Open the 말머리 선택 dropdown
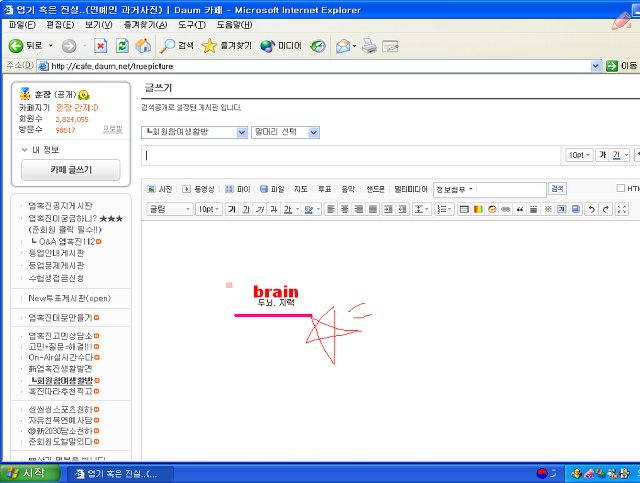Image resolution: width=640 pixels, height=483 pixels. pyautogui.click(x=285, y=132)
